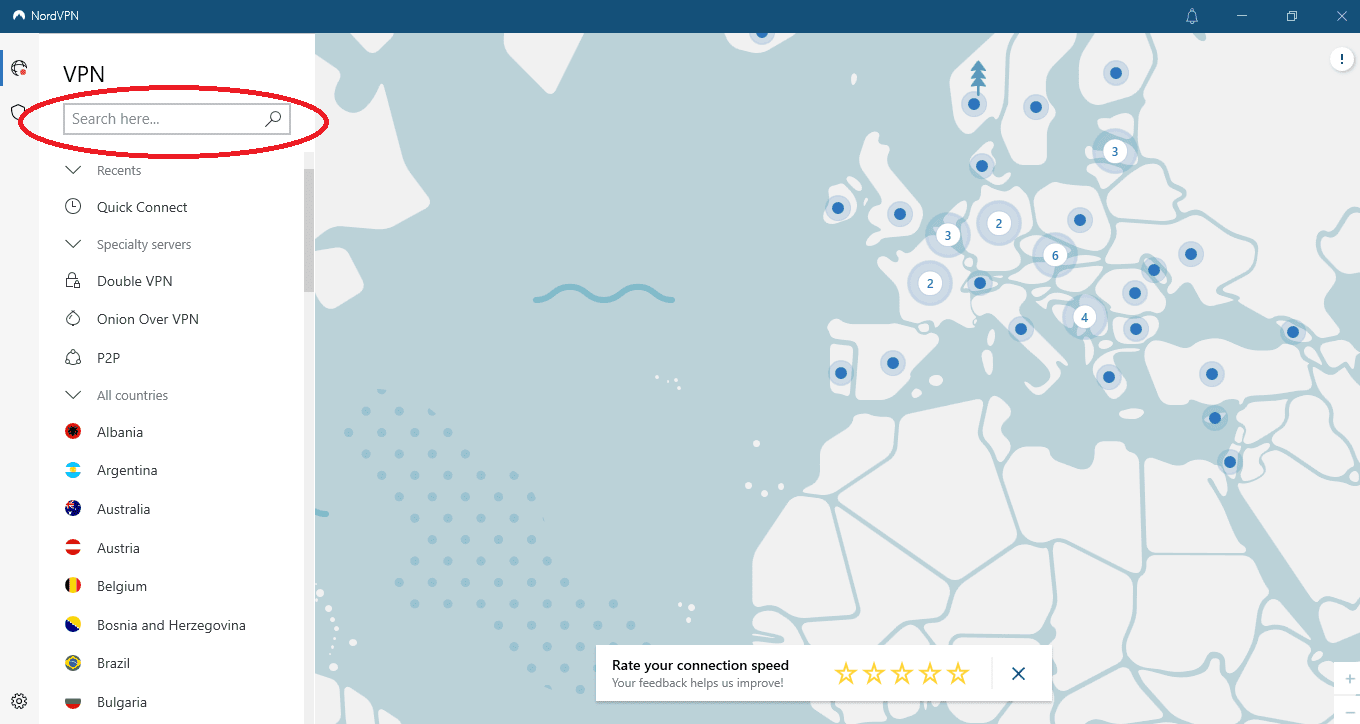Select the map cluster marker labeled 6
The height and width of the screenshot is (724, 1360).
pos(1054,255)
